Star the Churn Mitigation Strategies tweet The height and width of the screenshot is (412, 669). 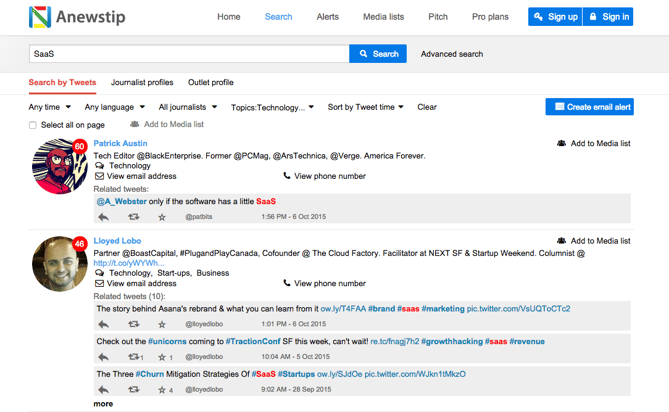coord(161,390)
